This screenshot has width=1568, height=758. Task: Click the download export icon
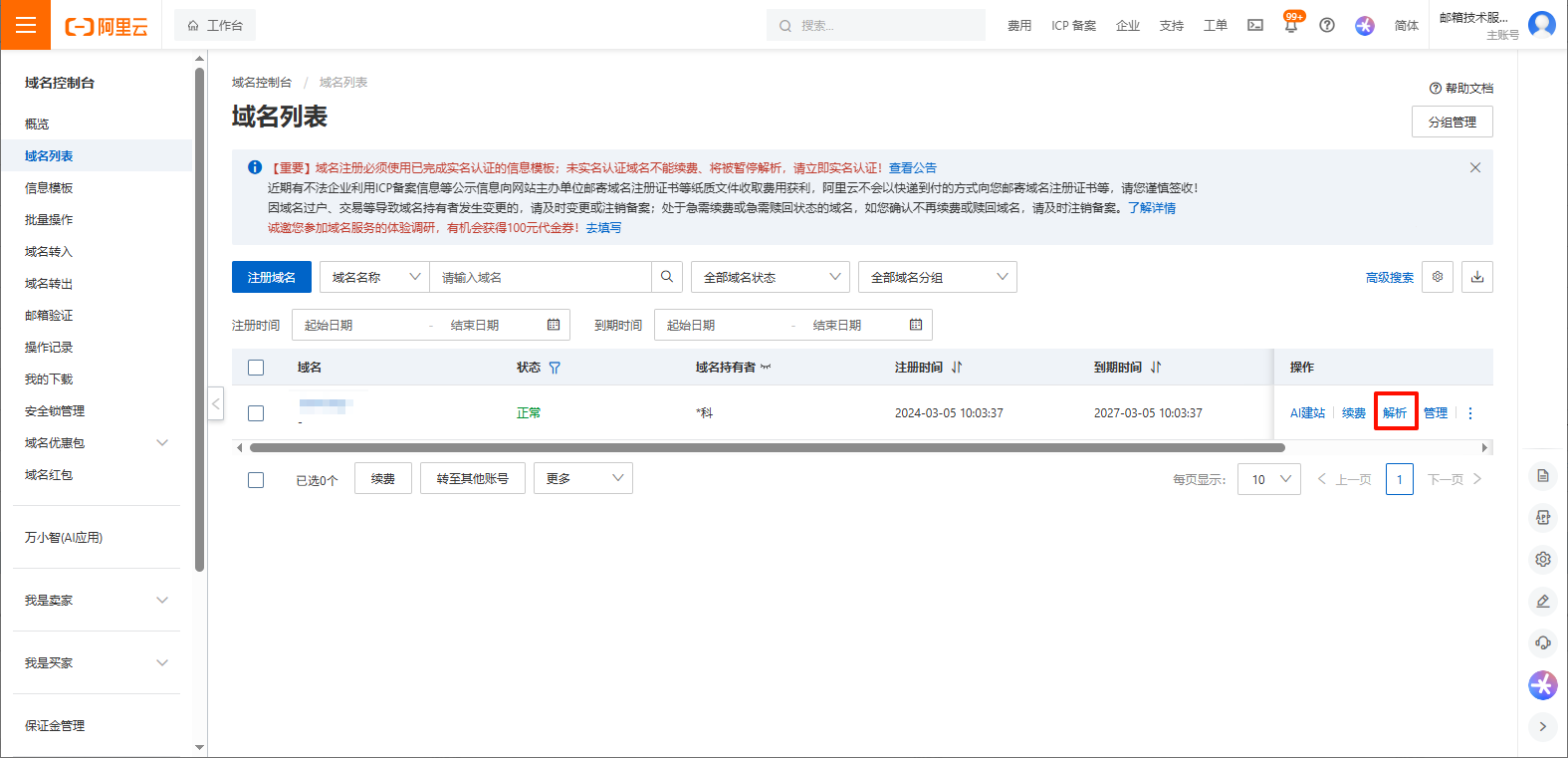pyautogui.click(x=1477, y=277)
